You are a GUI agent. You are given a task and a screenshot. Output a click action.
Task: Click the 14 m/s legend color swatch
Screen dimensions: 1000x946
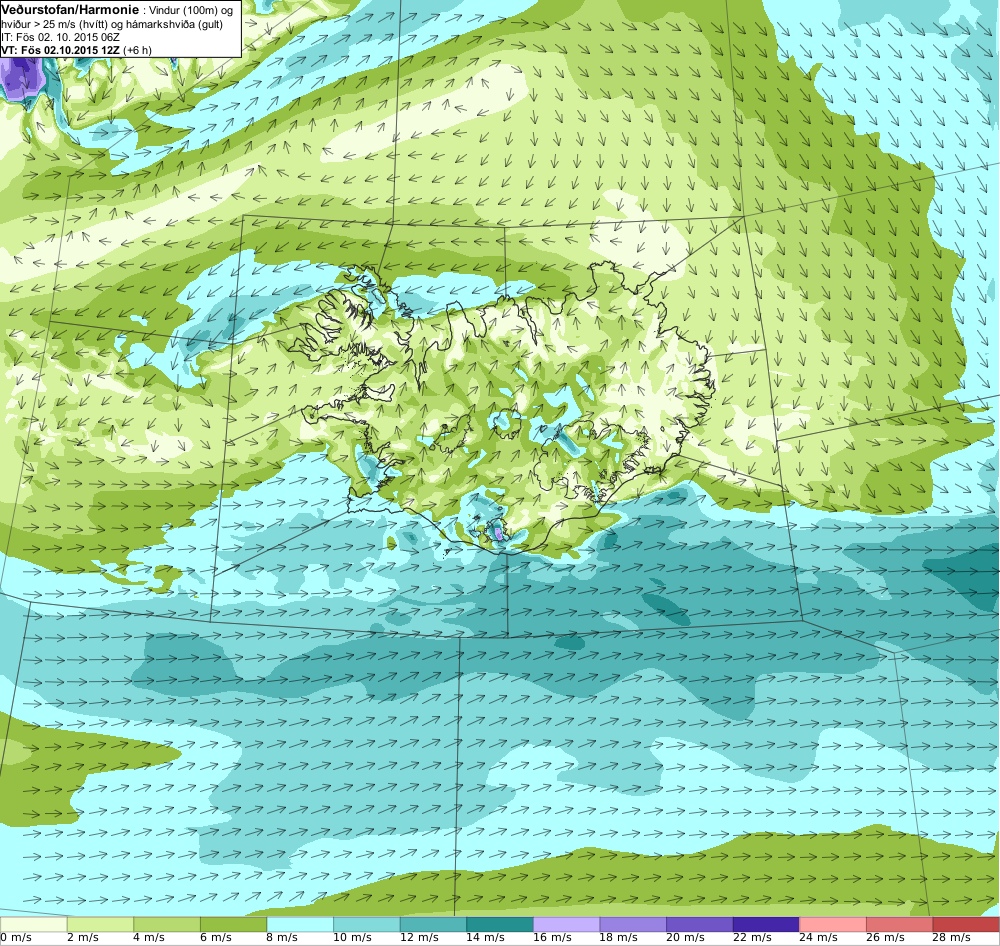[x=500, y=924]
